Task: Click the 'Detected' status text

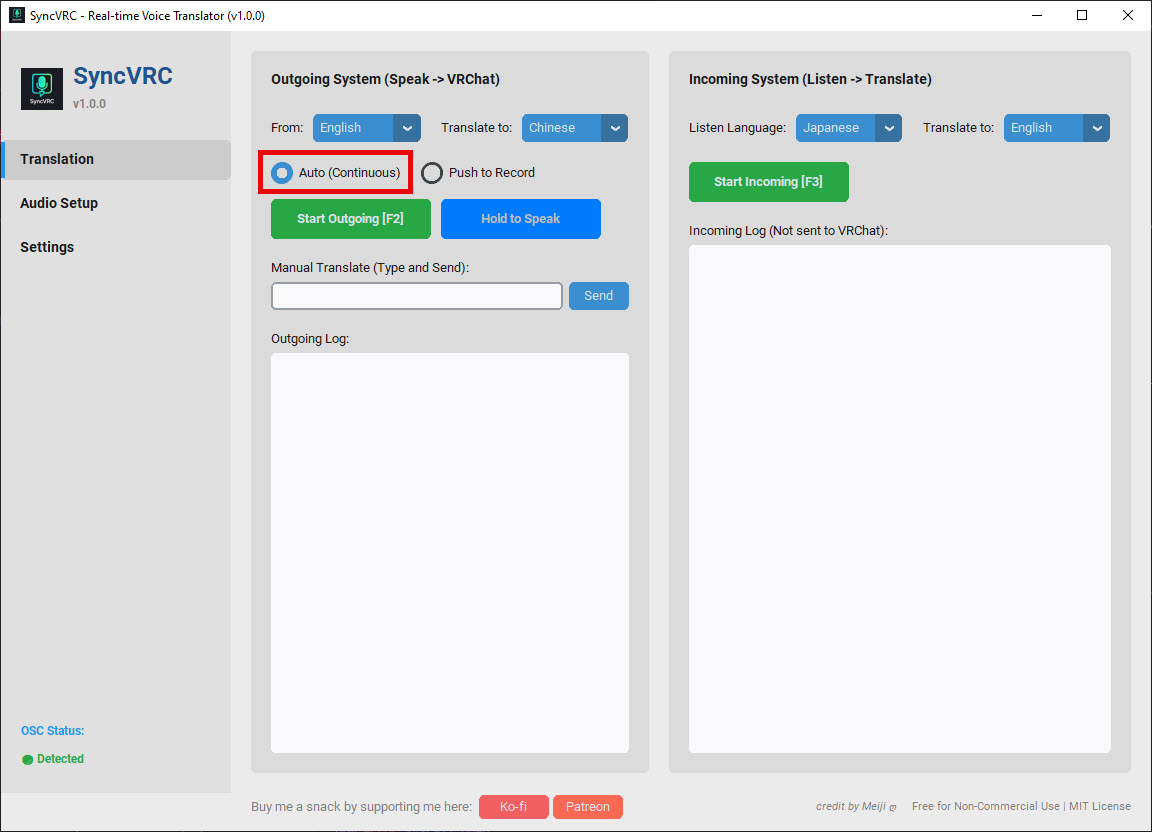Action: tap(60, 759)
